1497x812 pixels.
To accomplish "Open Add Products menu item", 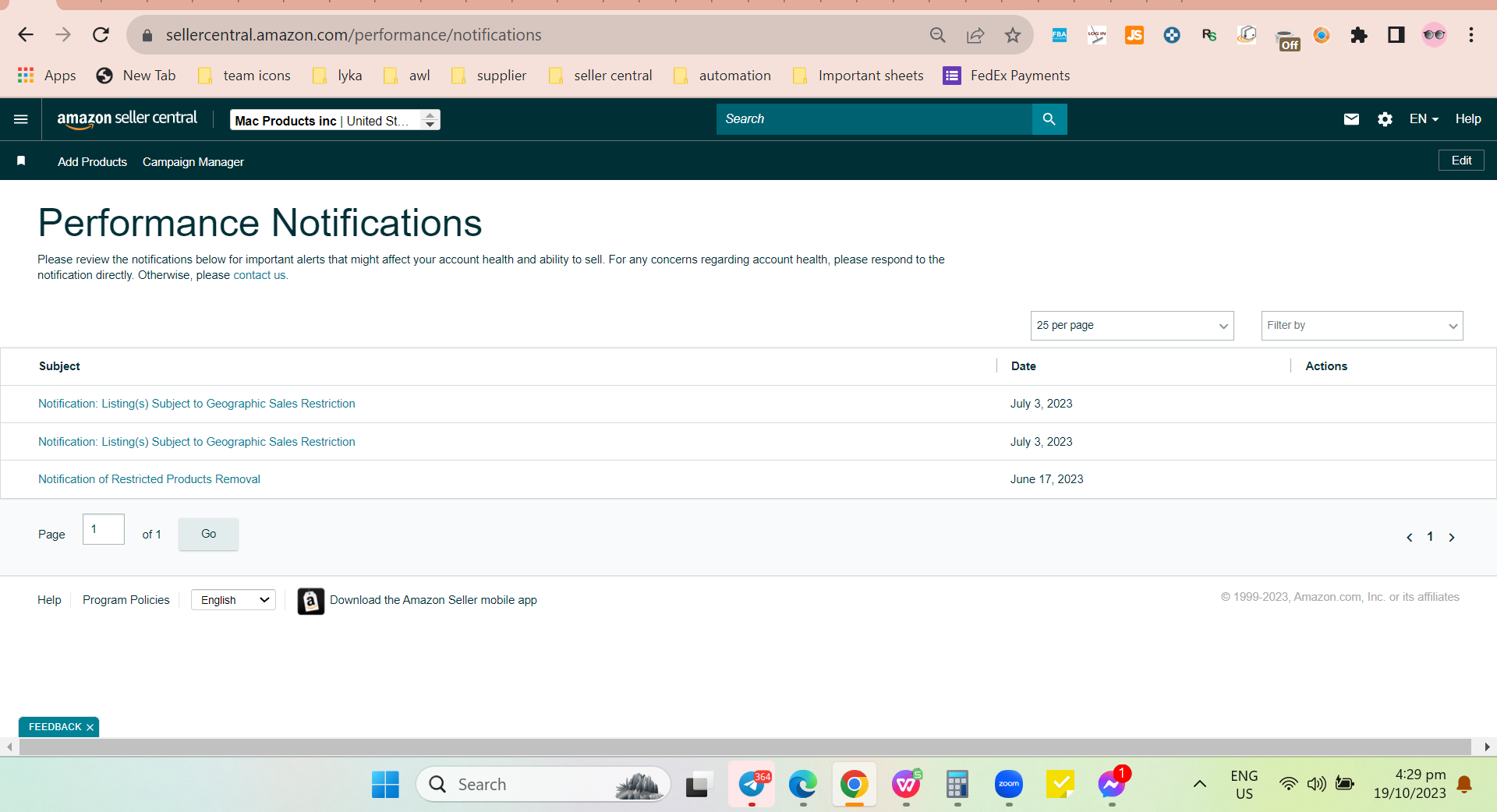I will point(92,162).
